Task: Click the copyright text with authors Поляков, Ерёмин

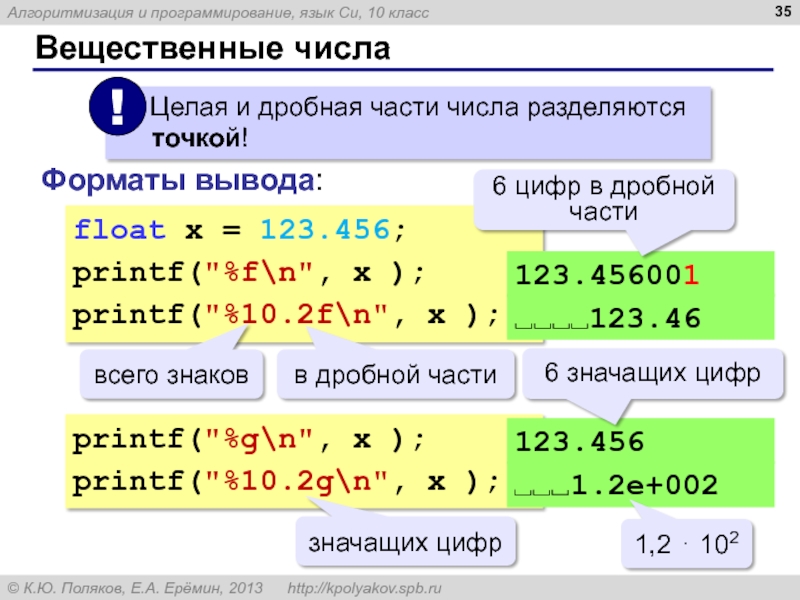Action: click(135, 586)
